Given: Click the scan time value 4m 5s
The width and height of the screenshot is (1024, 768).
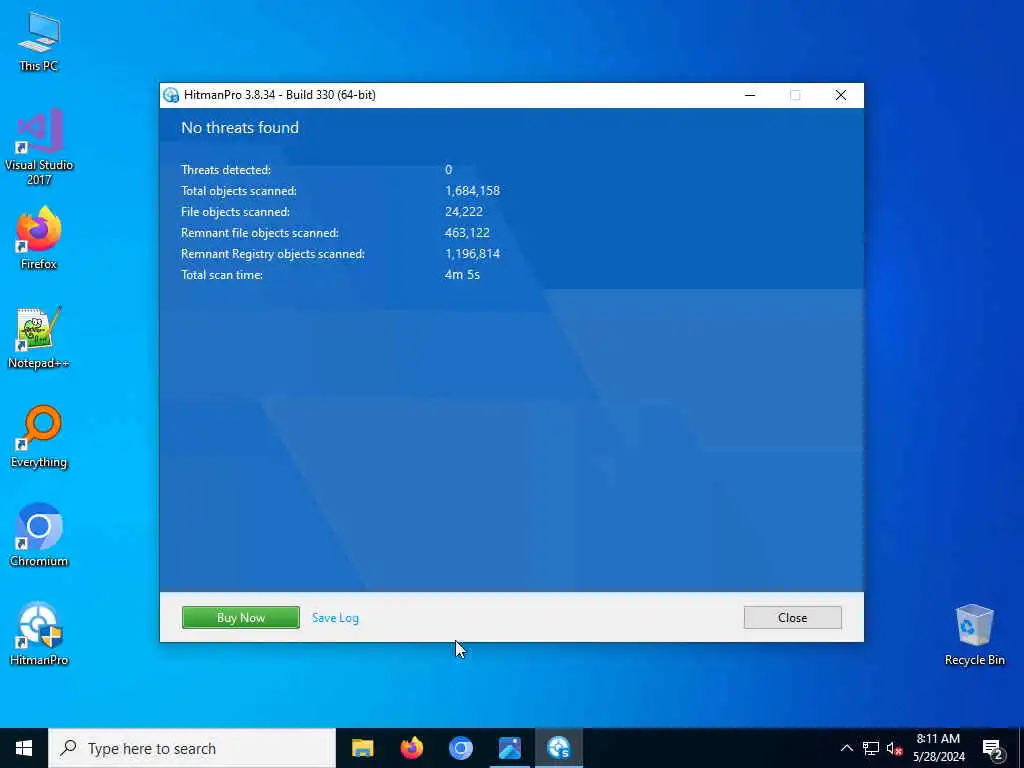Looking at the screenshot, I should [x=462, y=275].
